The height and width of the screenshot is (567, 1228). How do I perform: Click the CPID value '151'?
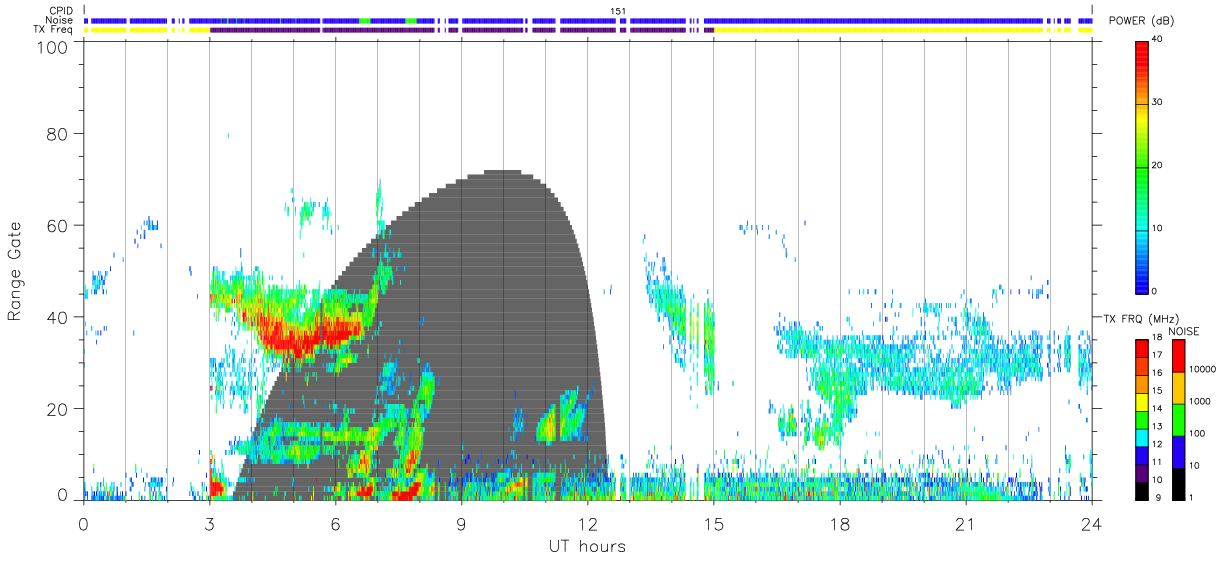tap(618, 11)
